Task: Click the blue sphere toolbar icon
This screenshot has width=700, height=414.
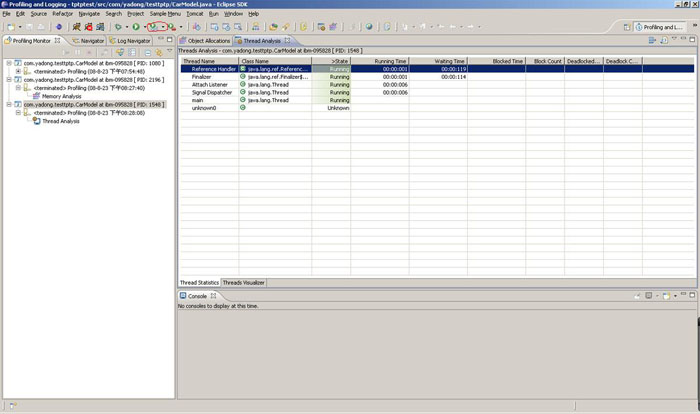Action: tap(58, 27)
